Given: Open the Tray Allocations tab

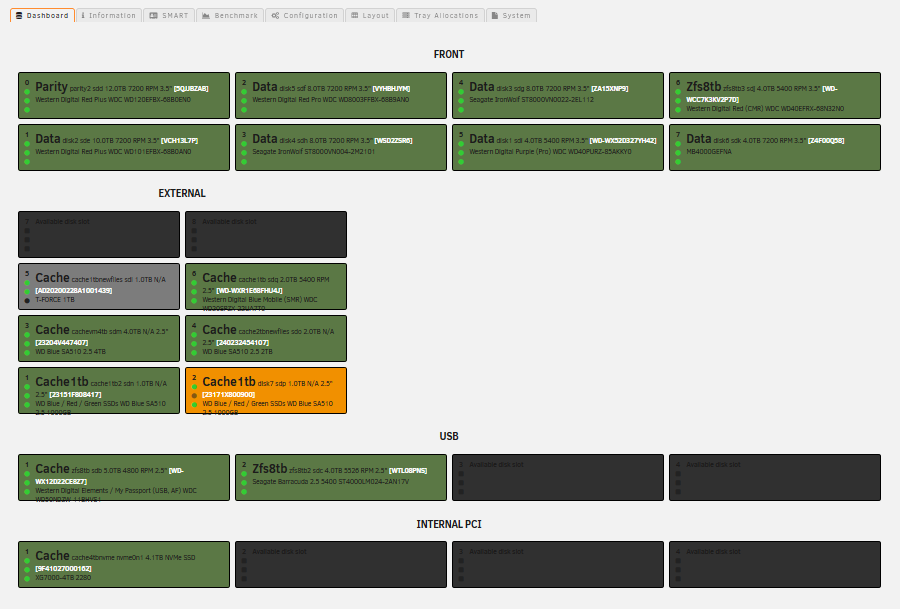Looking at the screenshot, I should coord(440,15).
